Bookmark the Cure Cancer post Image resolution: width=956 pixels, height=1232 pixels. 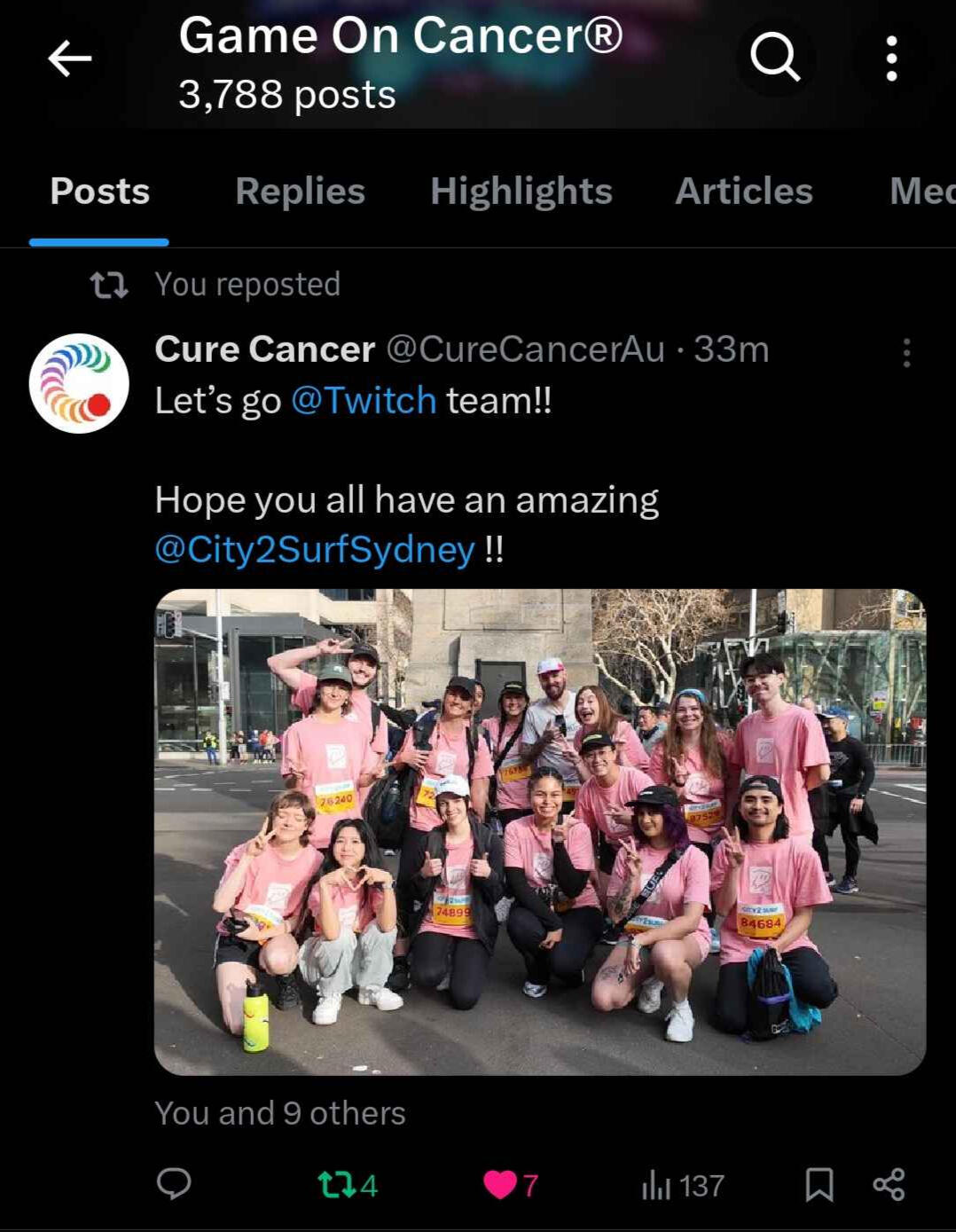(819, 1185)
